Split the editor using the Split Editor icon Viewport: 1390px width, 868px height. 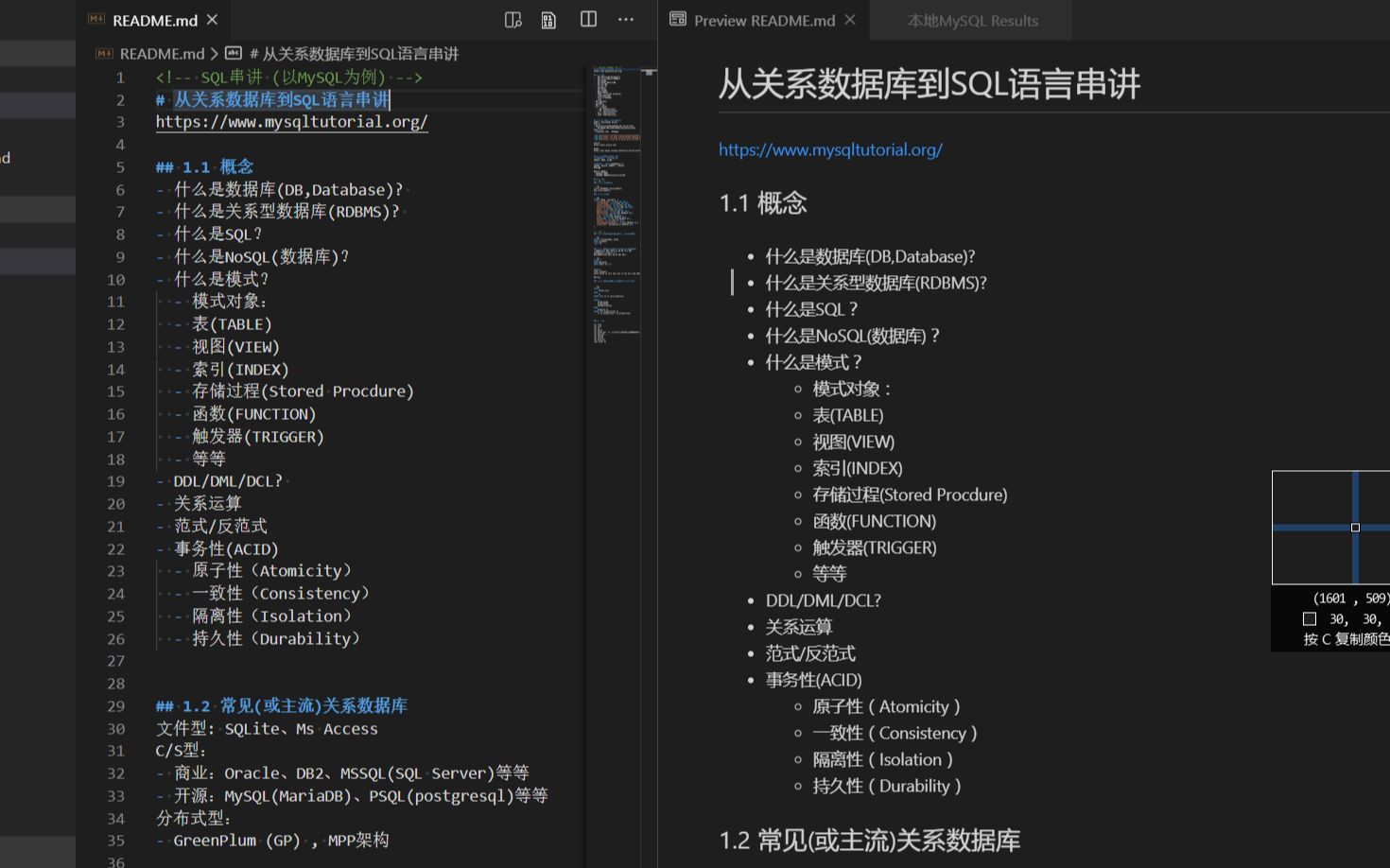coord(588,20)
